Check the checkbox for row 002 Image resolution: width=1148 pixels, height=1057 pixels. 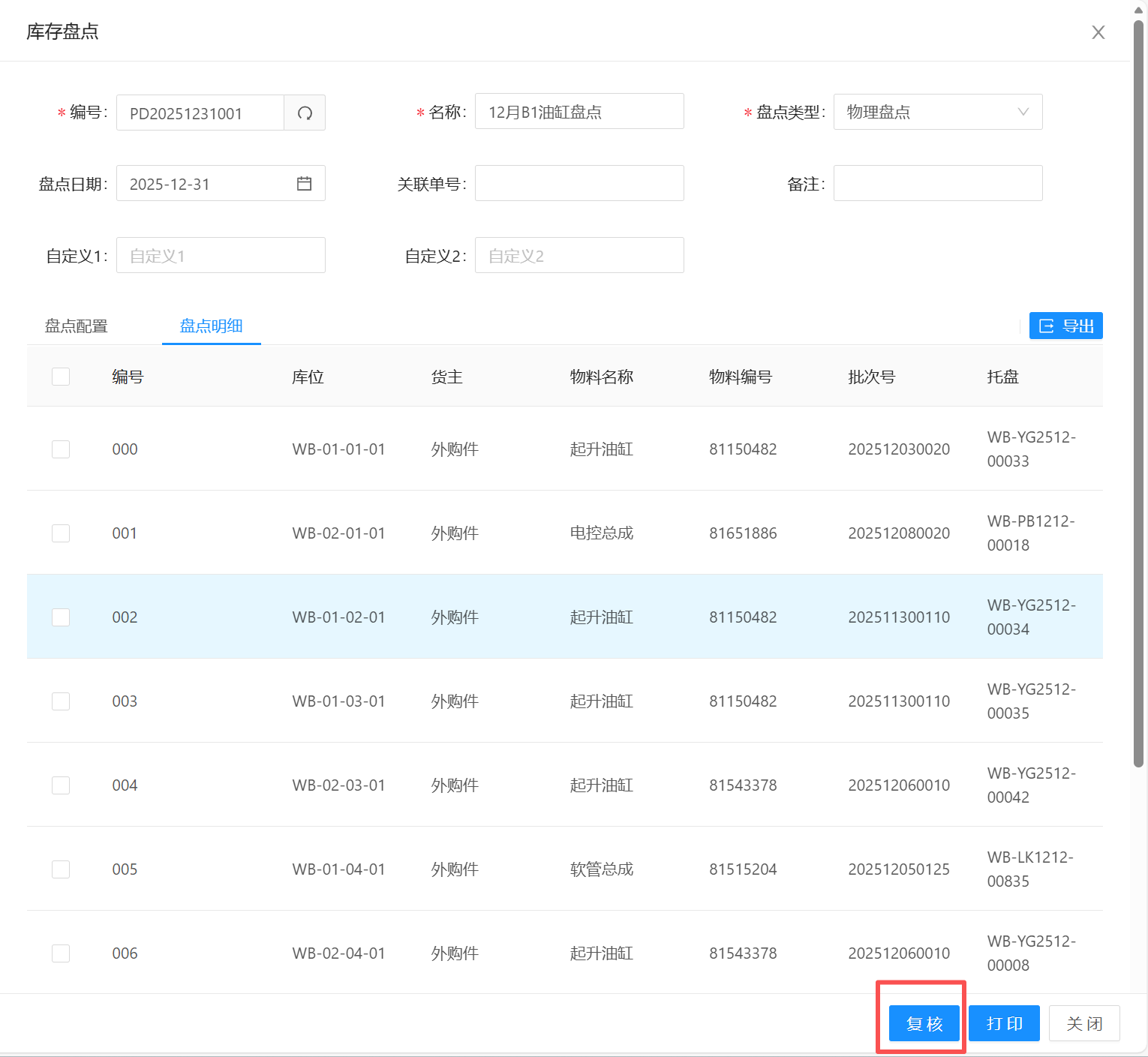coord(61,617)
